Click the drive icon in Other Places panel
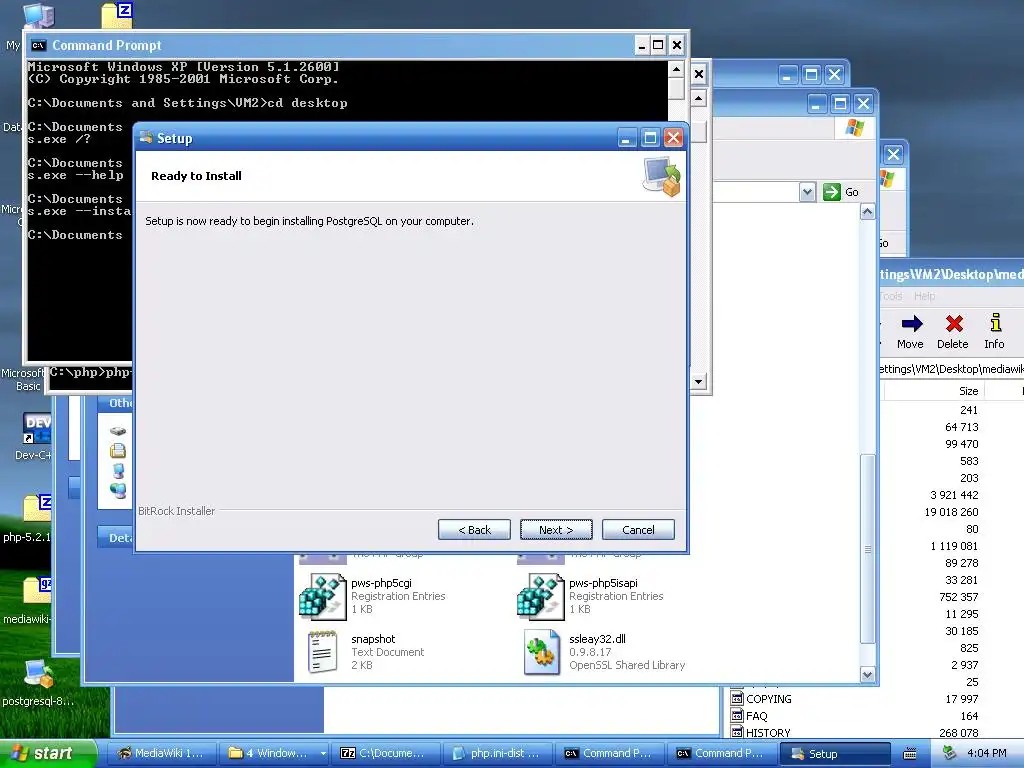 [x=118, y=431]
